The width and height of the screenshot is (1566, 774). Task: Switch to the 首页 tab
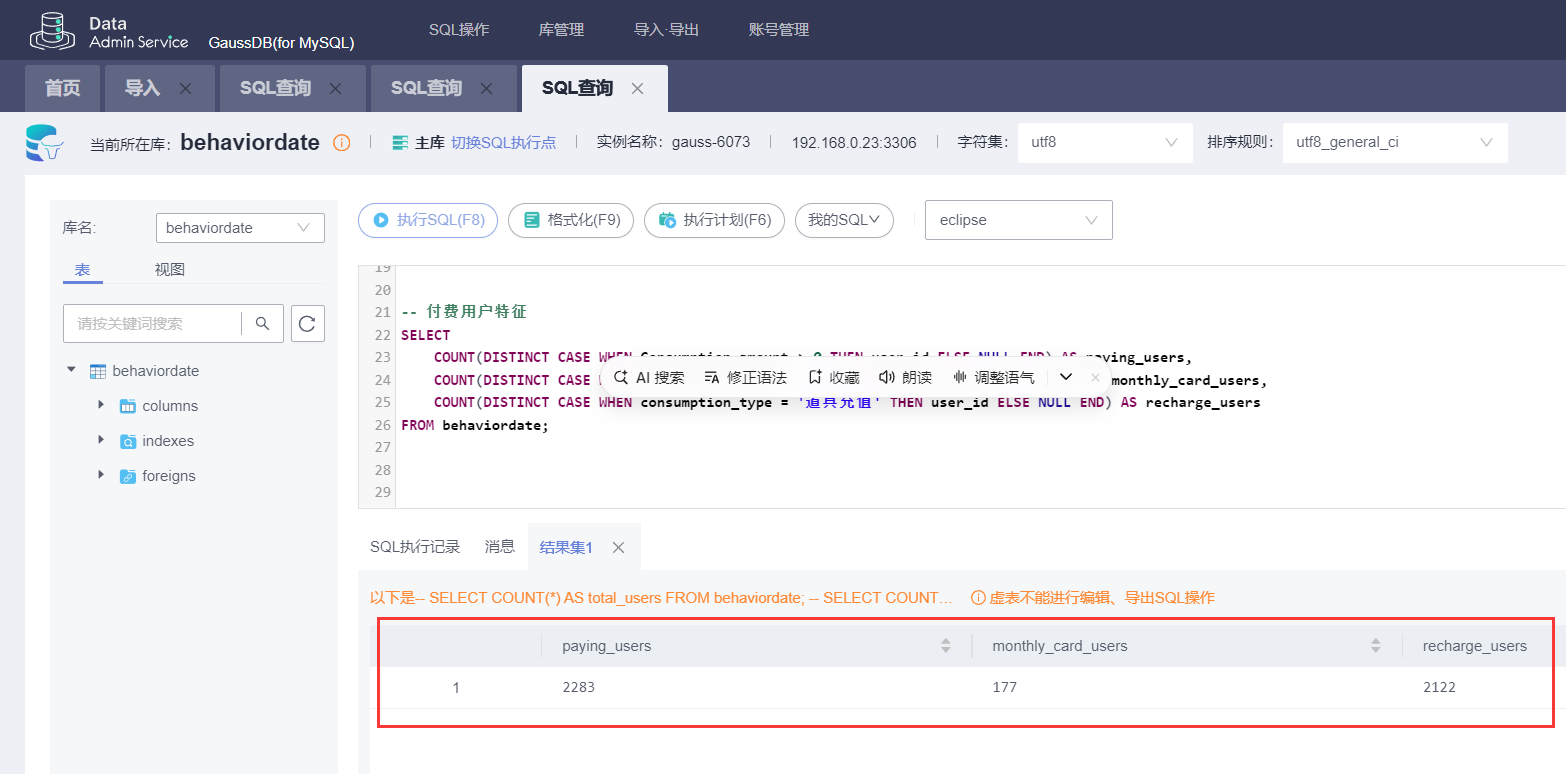click(62, 88)
